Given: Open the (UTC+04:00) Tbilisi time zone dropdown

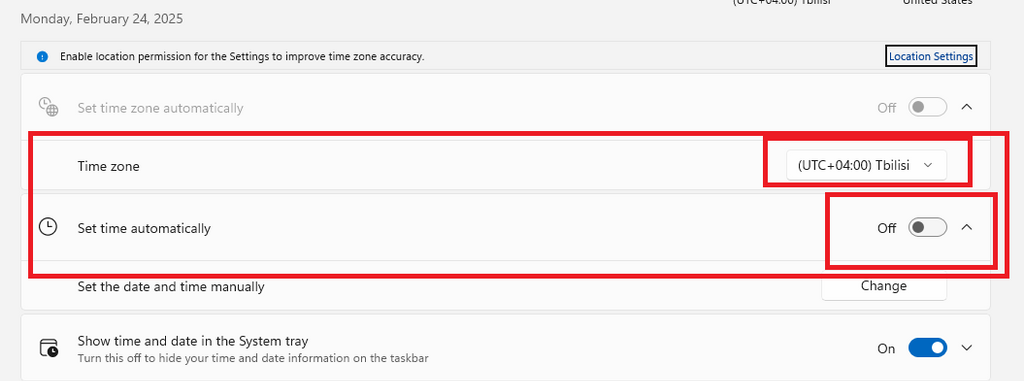Looking at the screenshot, I should (x=857, y=166).
